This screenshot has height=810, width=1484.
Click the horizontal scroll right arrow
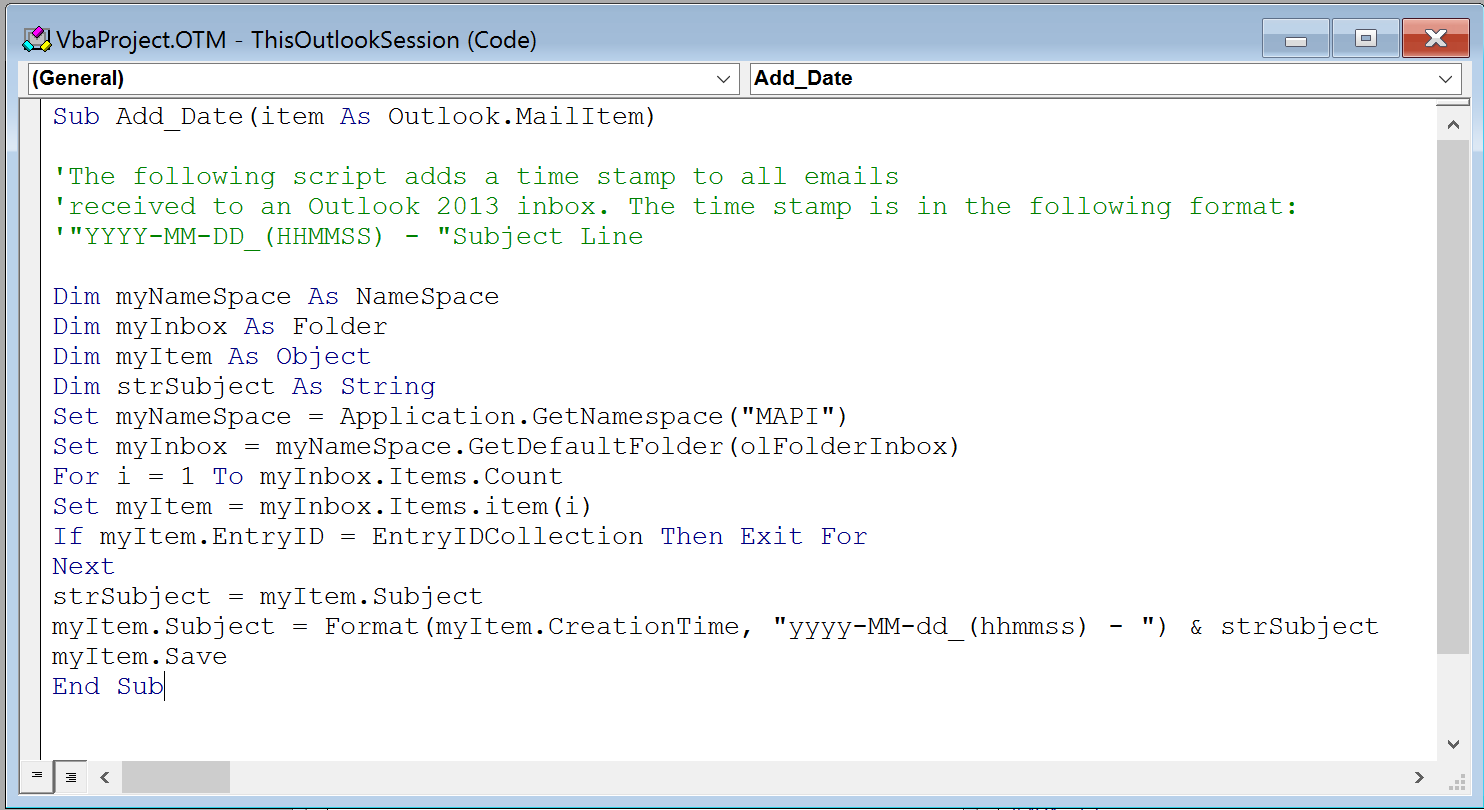(1419, 776)
